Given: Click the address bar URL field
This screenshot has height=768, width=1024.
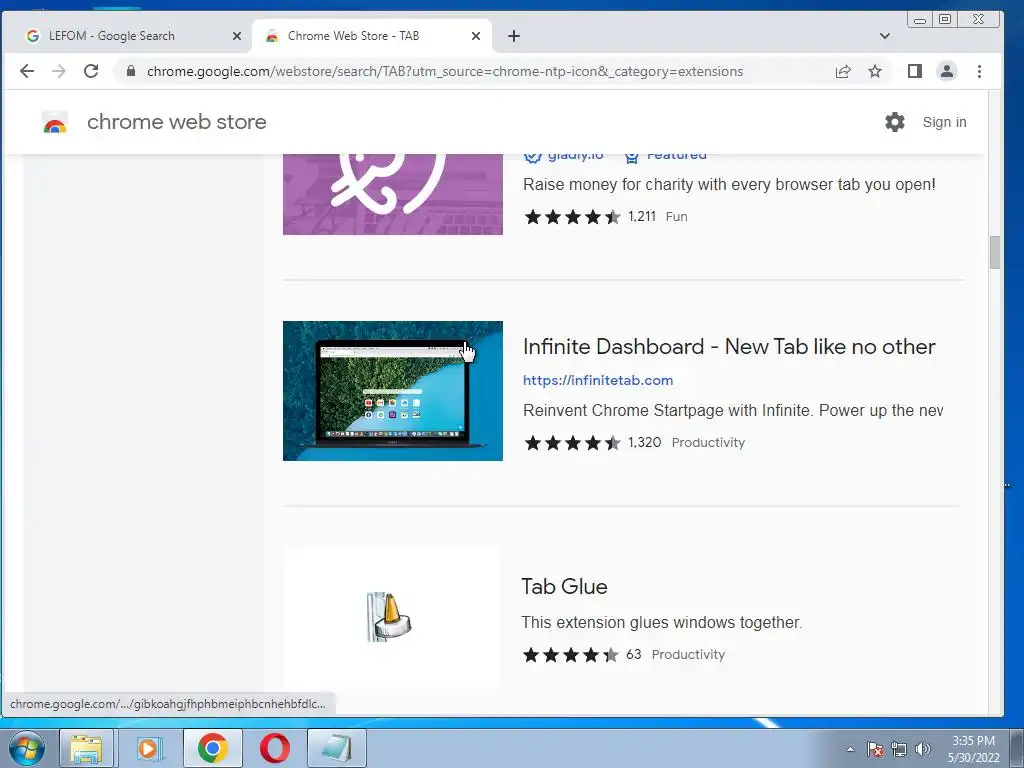Looking at the screenshot, I should coord(444,71).
